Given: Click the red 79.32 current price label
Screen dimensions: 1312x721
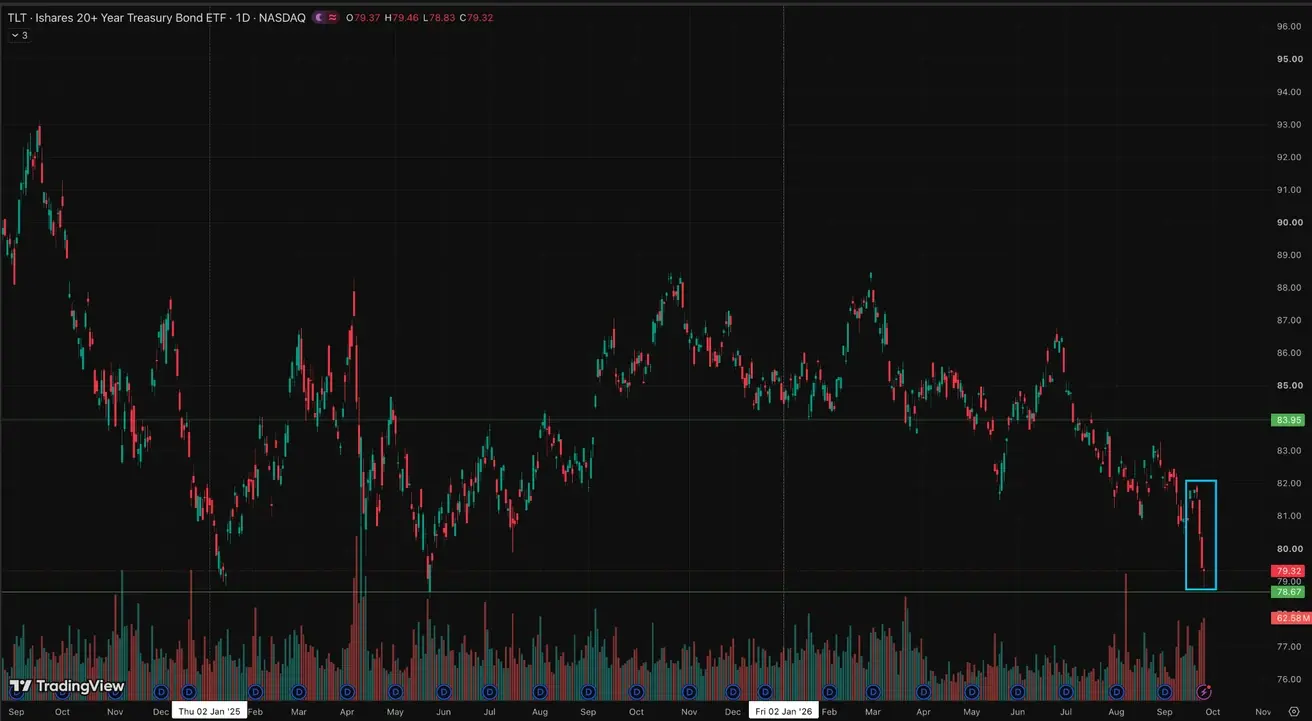Looking at the screenshot, I should [1287, 571].
